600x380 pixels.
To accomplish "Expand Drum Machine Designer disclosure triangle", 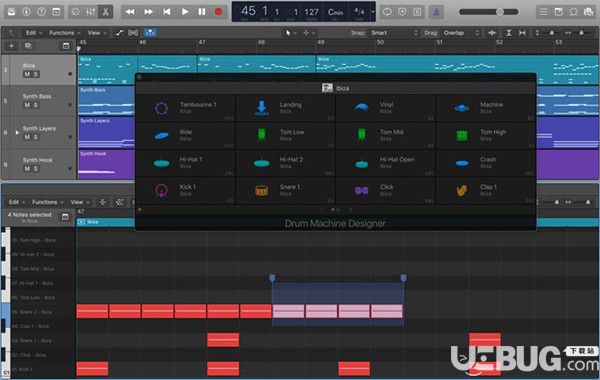I will (140, 210).
